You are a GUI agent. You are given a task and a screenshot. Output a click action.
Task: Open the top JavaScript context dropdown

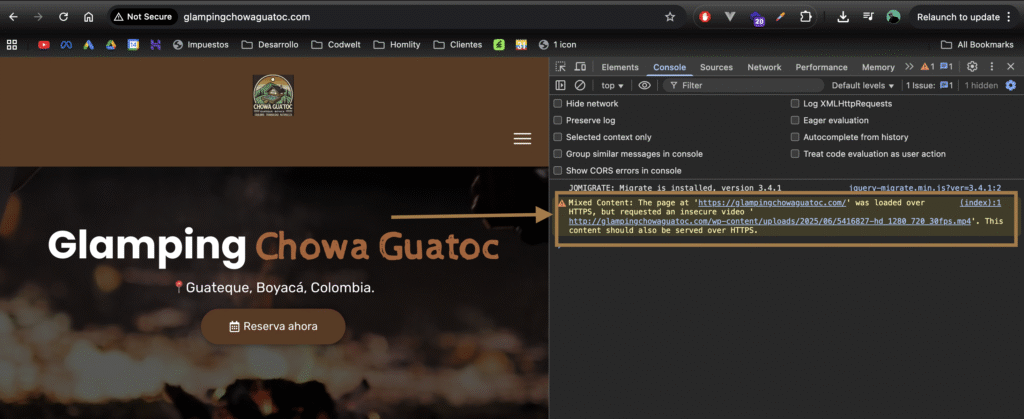612,86
